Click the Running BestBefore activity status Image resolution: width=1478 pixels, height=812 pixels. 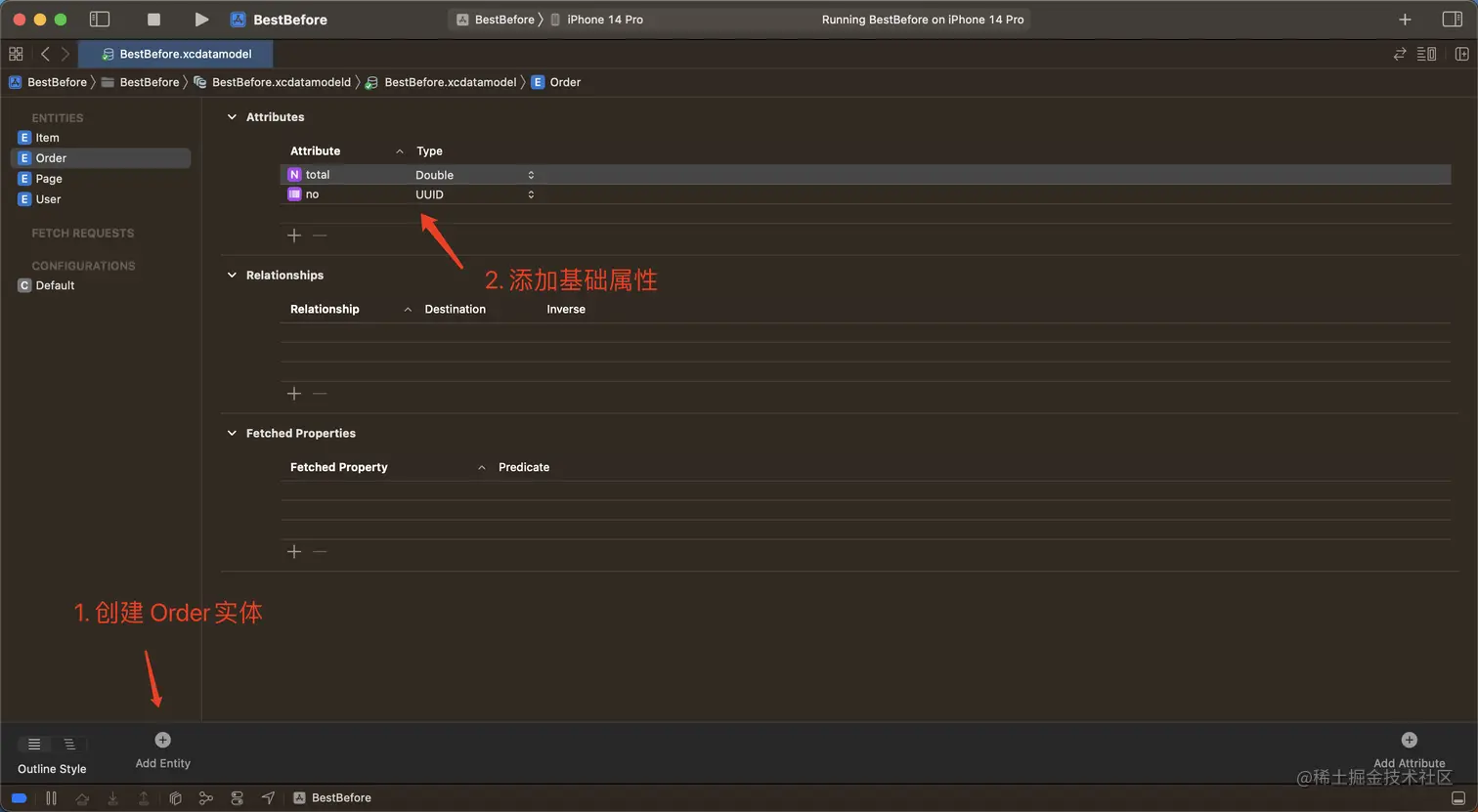point(923,20)
